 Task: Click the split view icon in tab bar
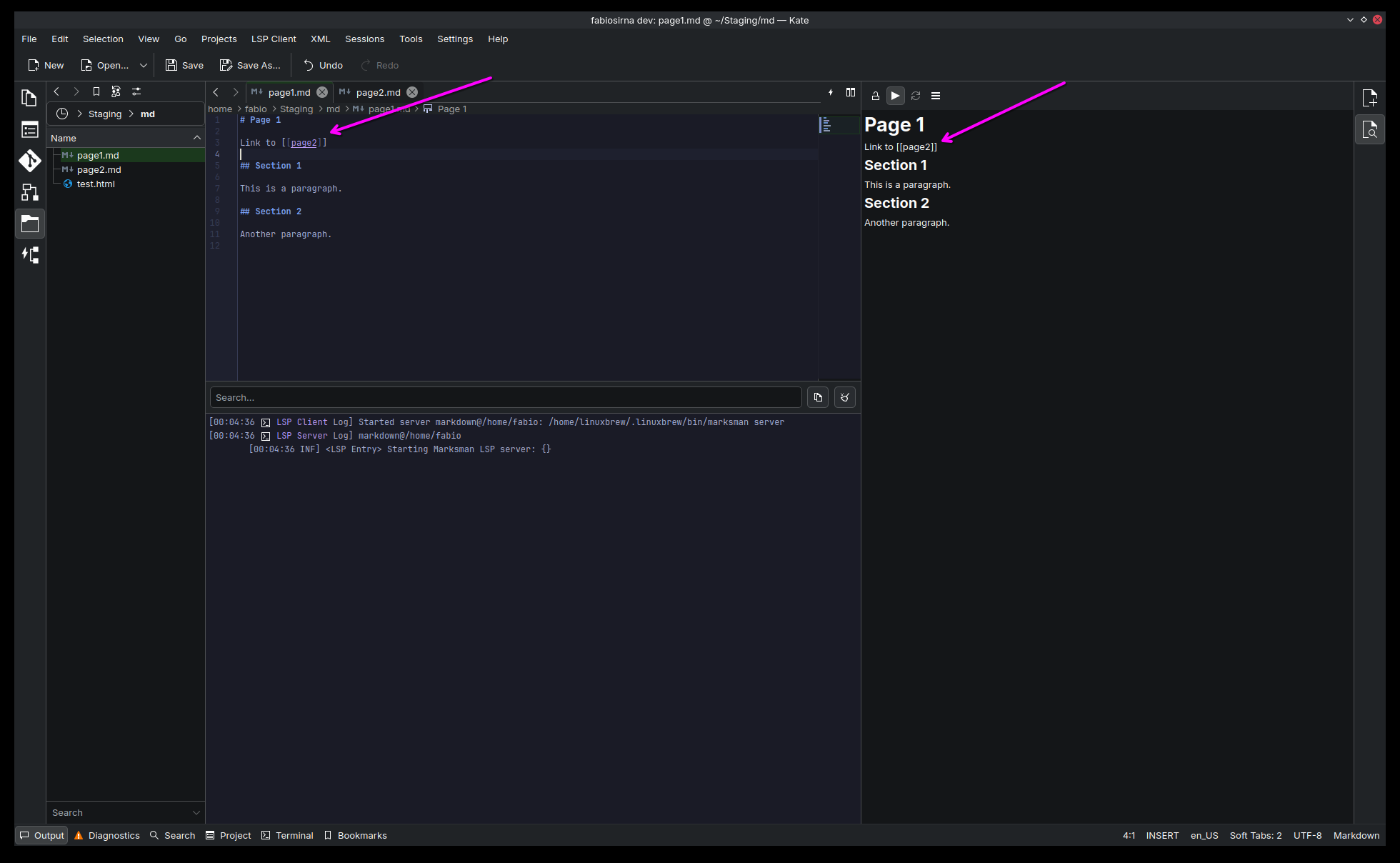coord(851,92)
